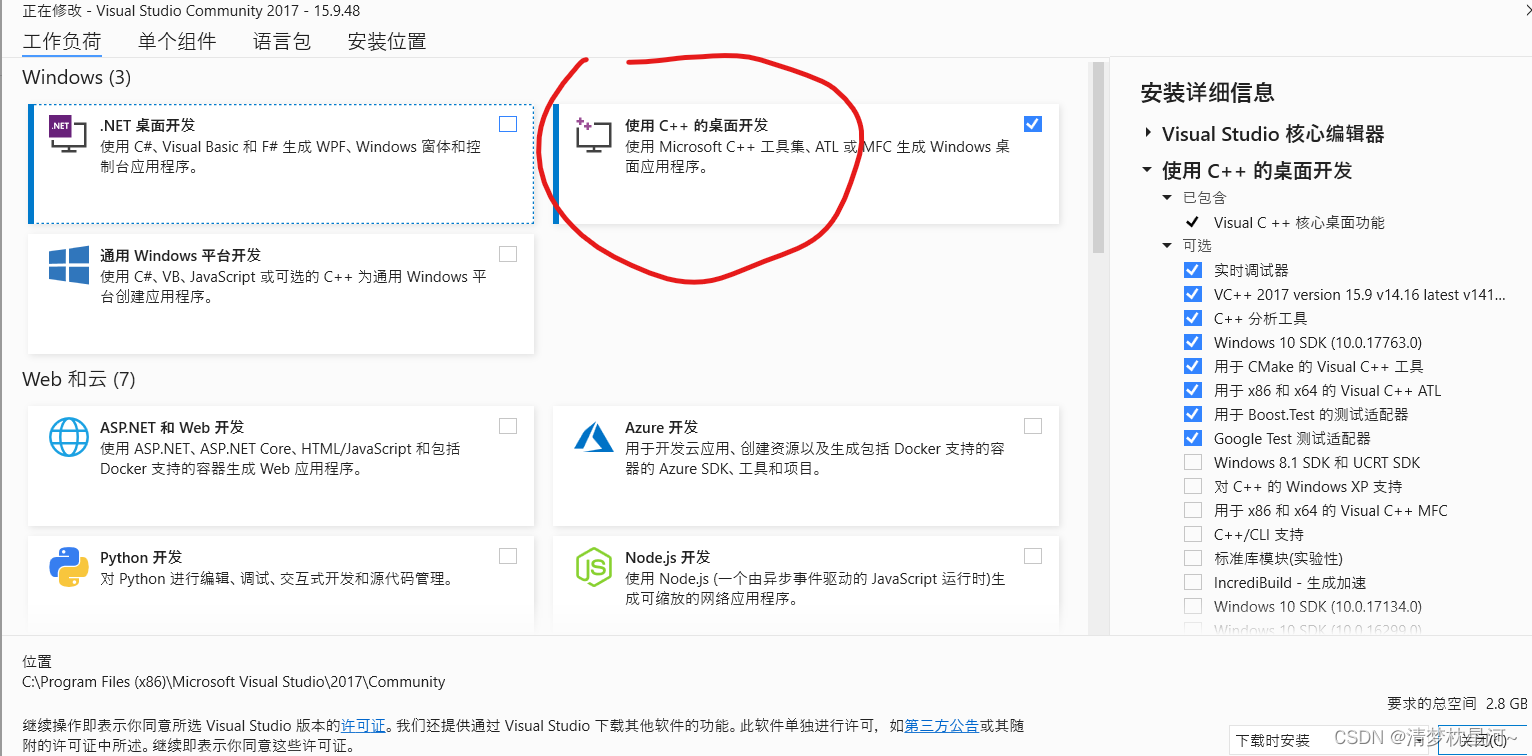Toggle 用于 Boost.Test 的测试适配器 checkbox
Image resolution: width=1532 pixels, height=756 pixels.
[1192, 414]
